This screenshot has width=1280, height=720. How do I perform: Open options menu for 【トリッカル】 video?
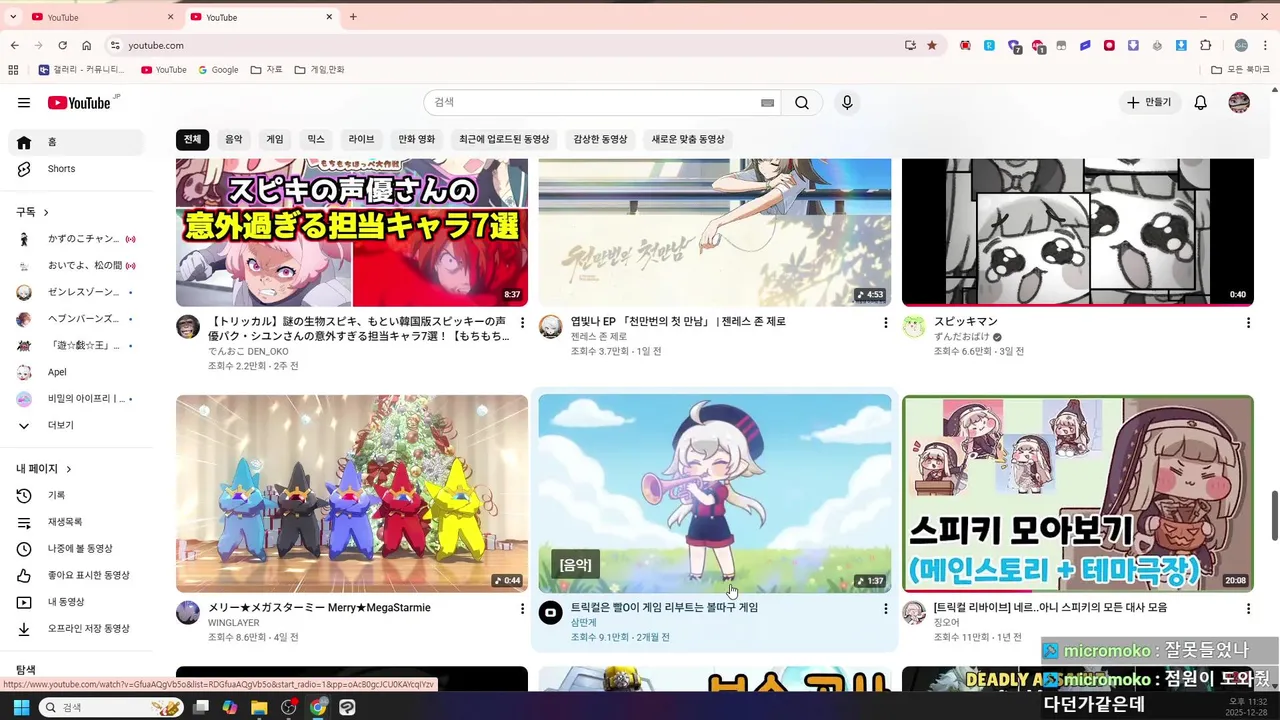[522, 323]
